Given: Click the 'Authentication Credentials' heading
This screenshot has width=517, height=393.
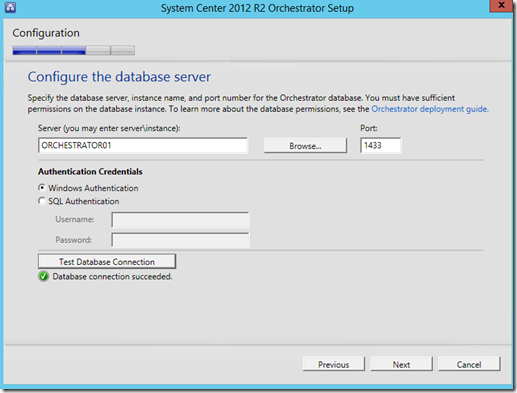Looking at the screenshot, I should coord(90,171).
